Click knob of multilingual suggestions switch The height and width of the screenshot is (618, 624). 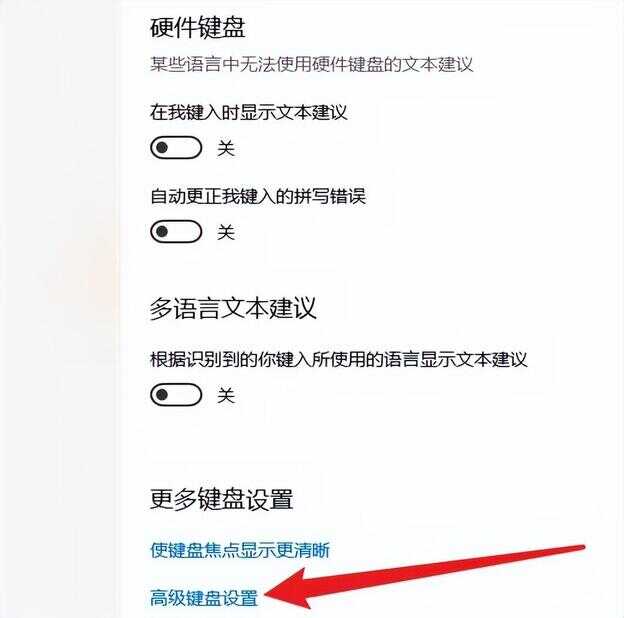162,395
